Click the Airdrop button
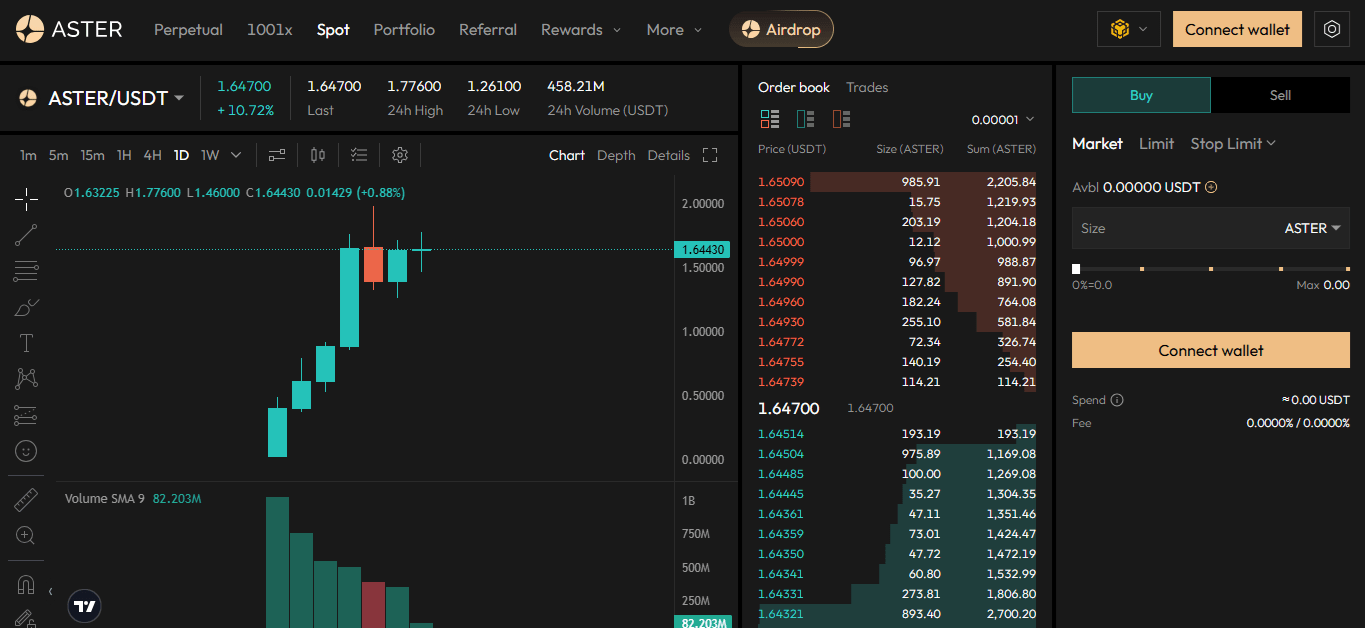The height and width of the screenshot is (628, 1365). (x=781, y=30)
